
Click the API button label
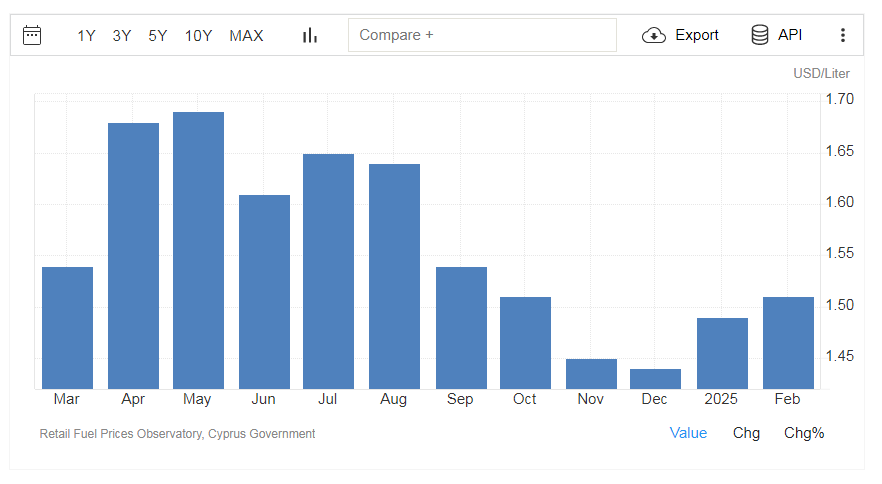click(790, 35)
